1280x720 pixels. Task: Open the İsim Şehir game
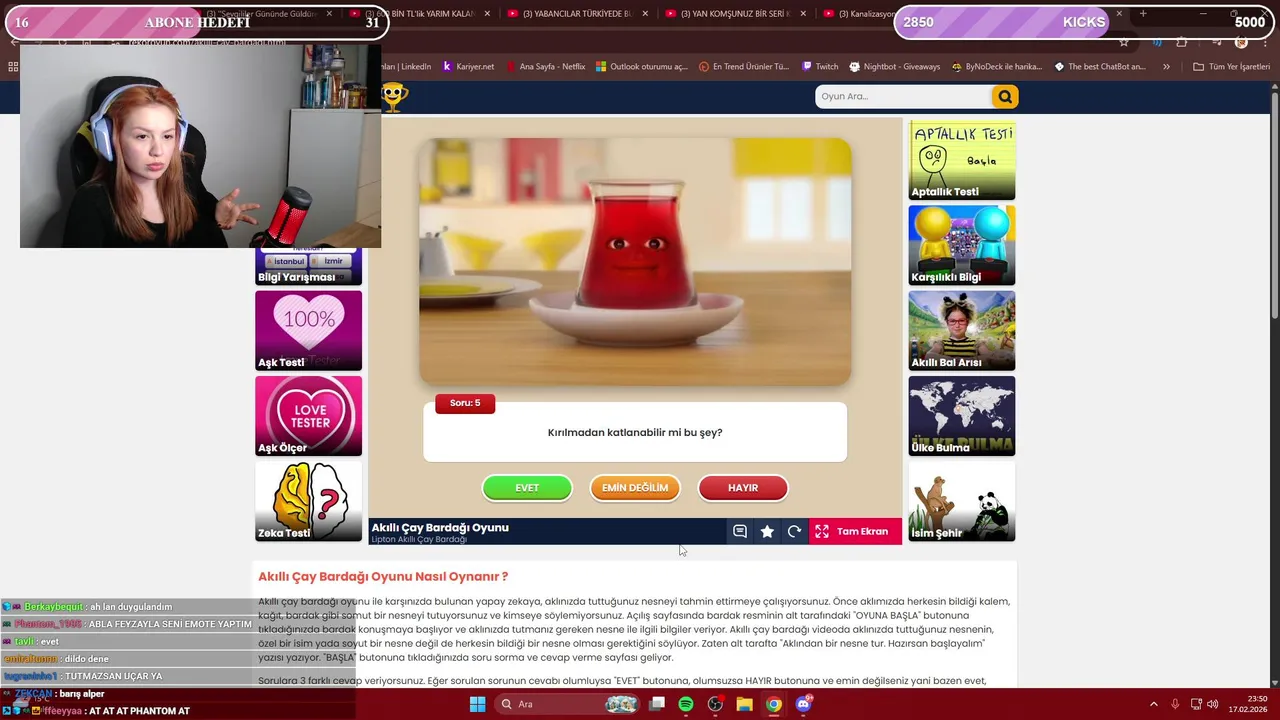pos(961,501)
